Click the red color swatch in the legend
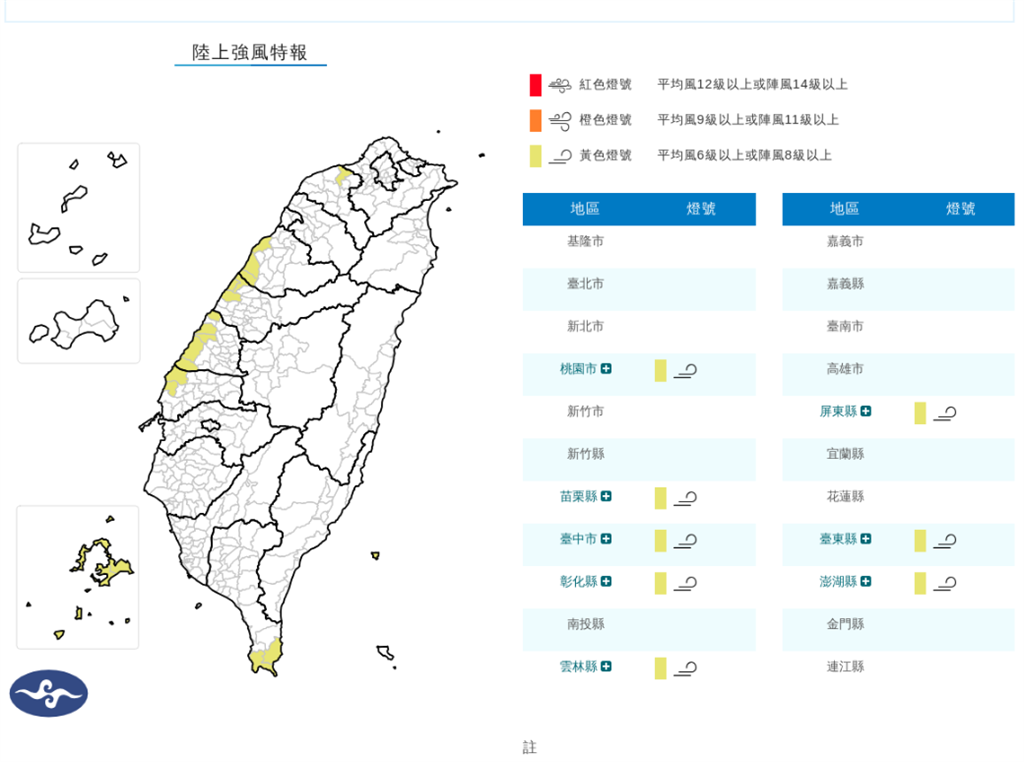Screen dimensions: 1024x762 [536, 85]
